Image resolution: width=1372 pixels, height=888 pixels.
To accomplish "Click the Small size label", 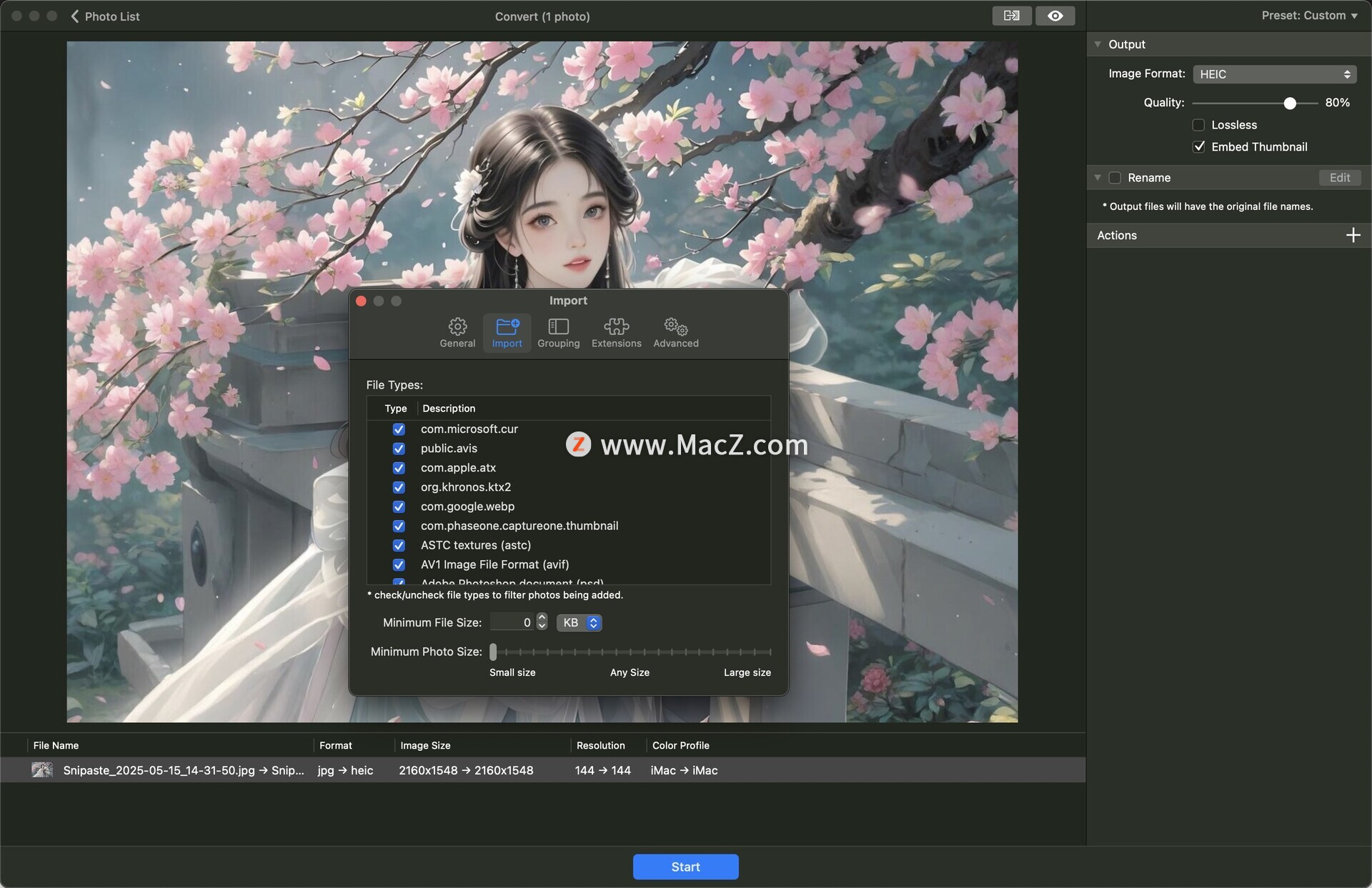I will pos(512,672).
